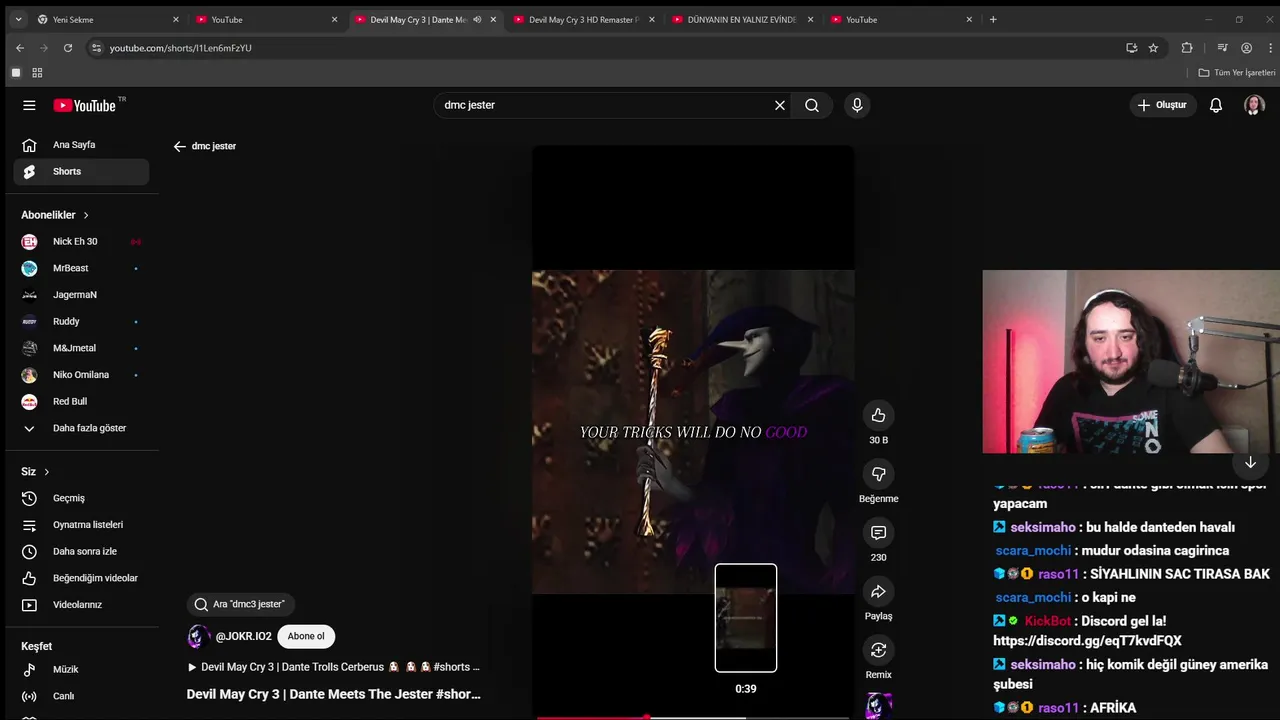Open the notifications bell
This screenshot has height=720, width=1280.
[x=1216, y=105]
